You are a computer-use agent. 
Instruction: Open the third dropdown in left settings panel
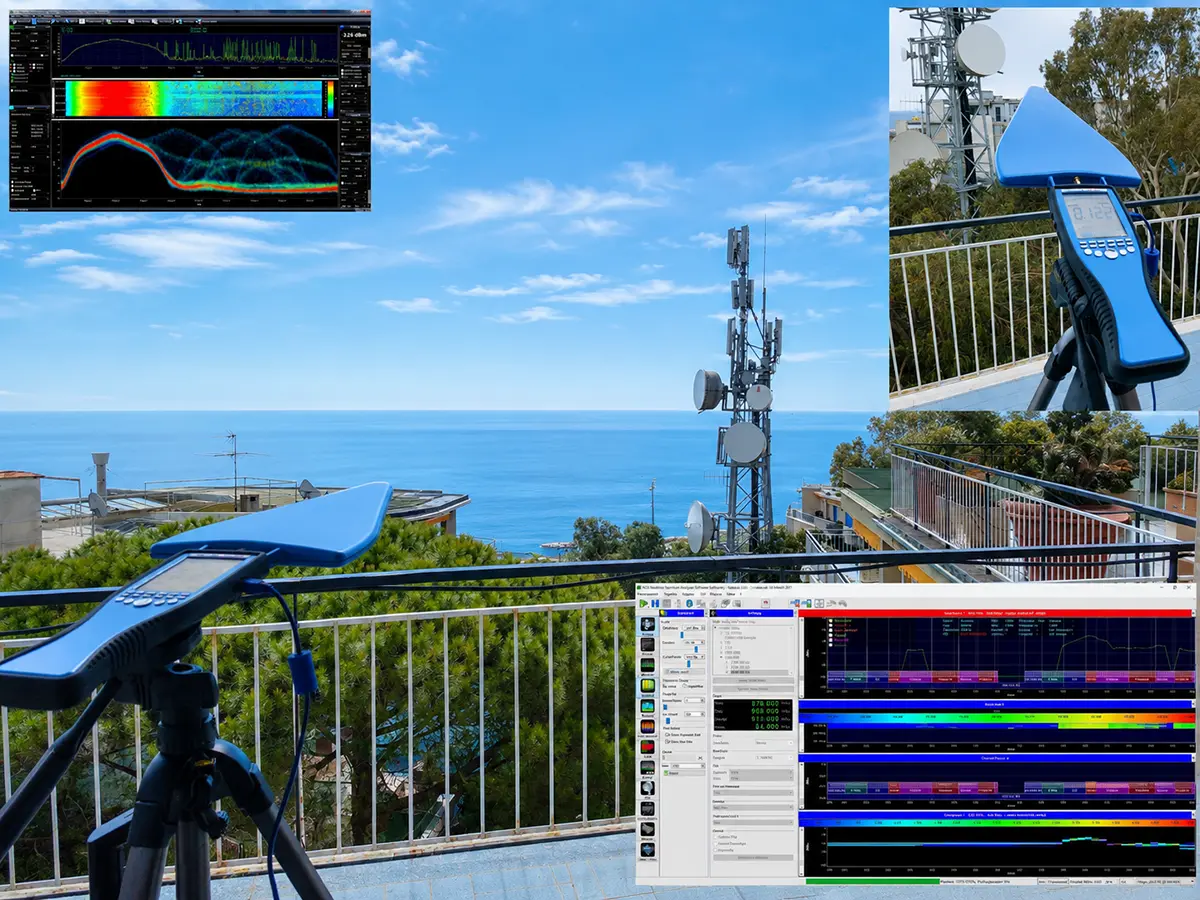[x=692, y=657]
